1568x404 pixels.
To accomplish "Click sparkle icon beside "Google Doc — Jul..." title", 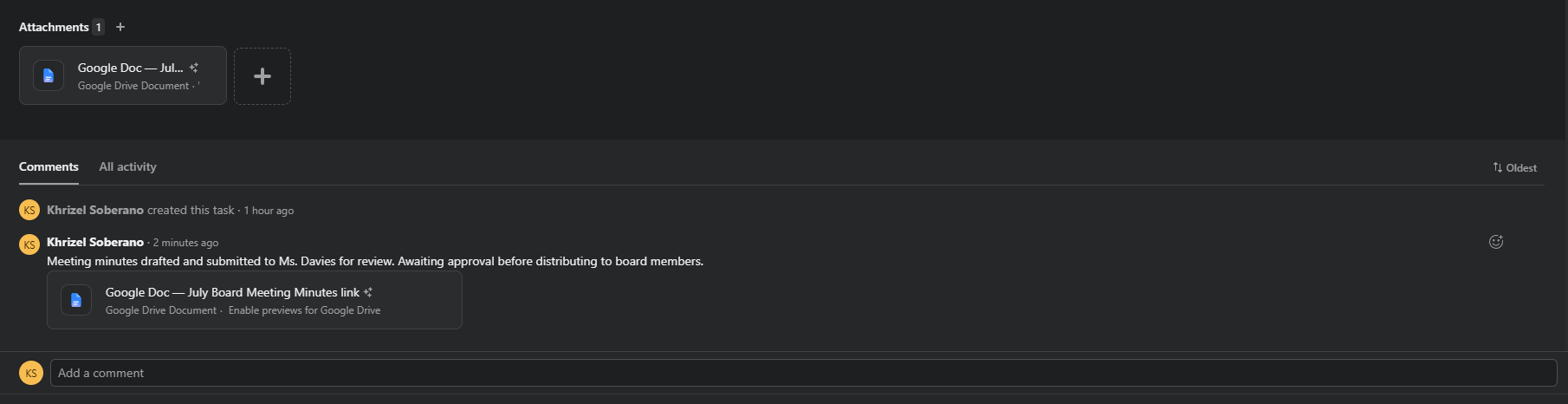I will point(194,68).
